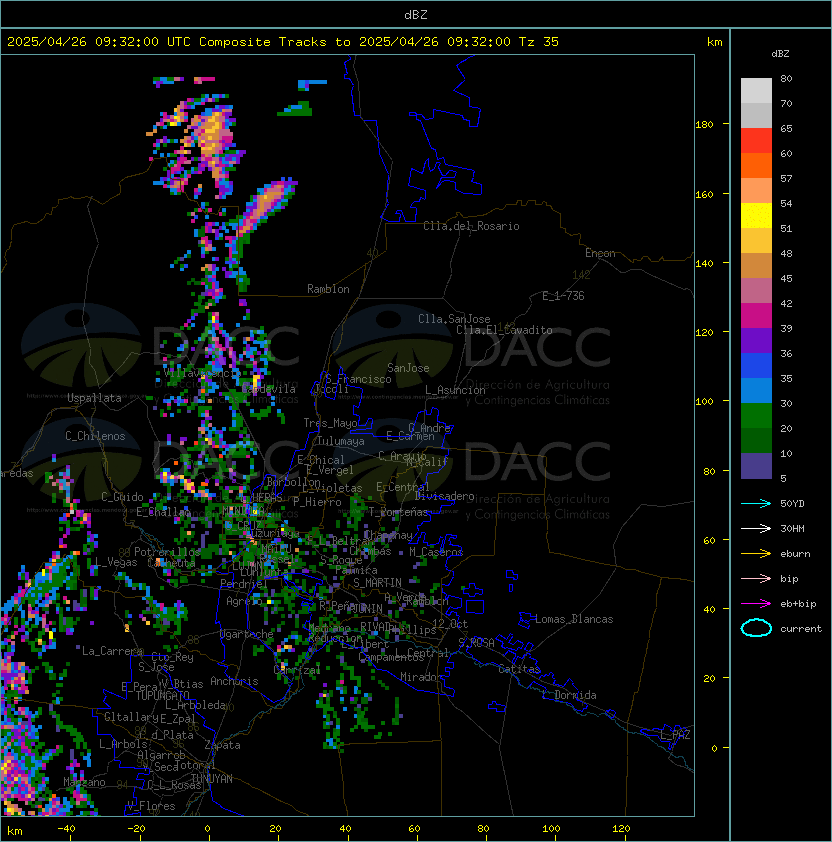Click the magenta eb+bip arrow symbol
The width and height of the screenshot is (832, 842).
coord(756,604)
